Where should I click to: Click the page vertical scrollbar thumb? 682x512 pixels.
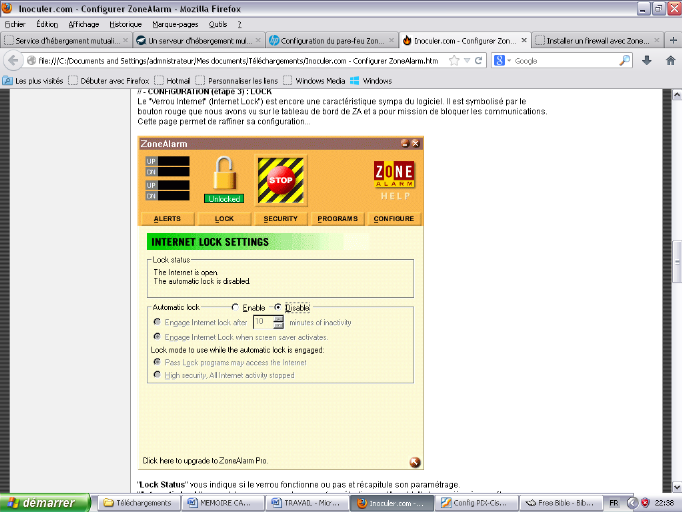click(x=677, y=261)
